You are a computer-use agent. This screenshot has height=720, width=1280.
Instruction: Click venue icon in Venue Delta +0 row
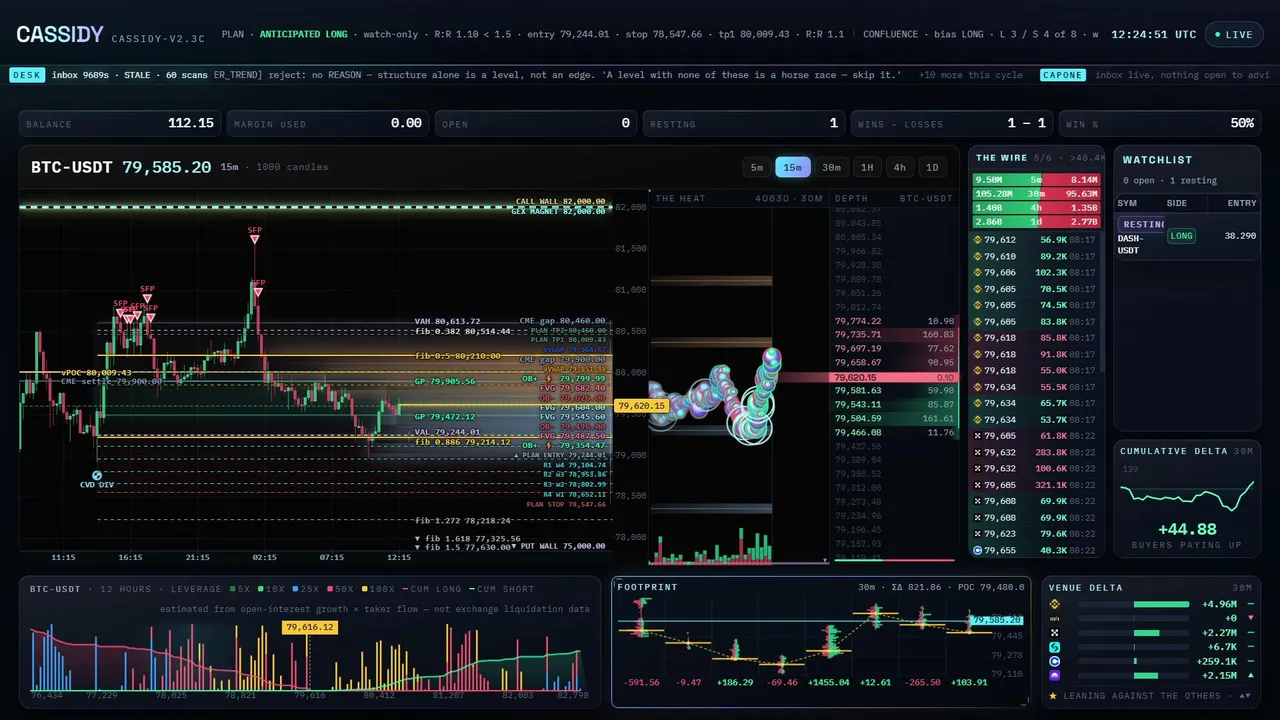(1053, 618)
